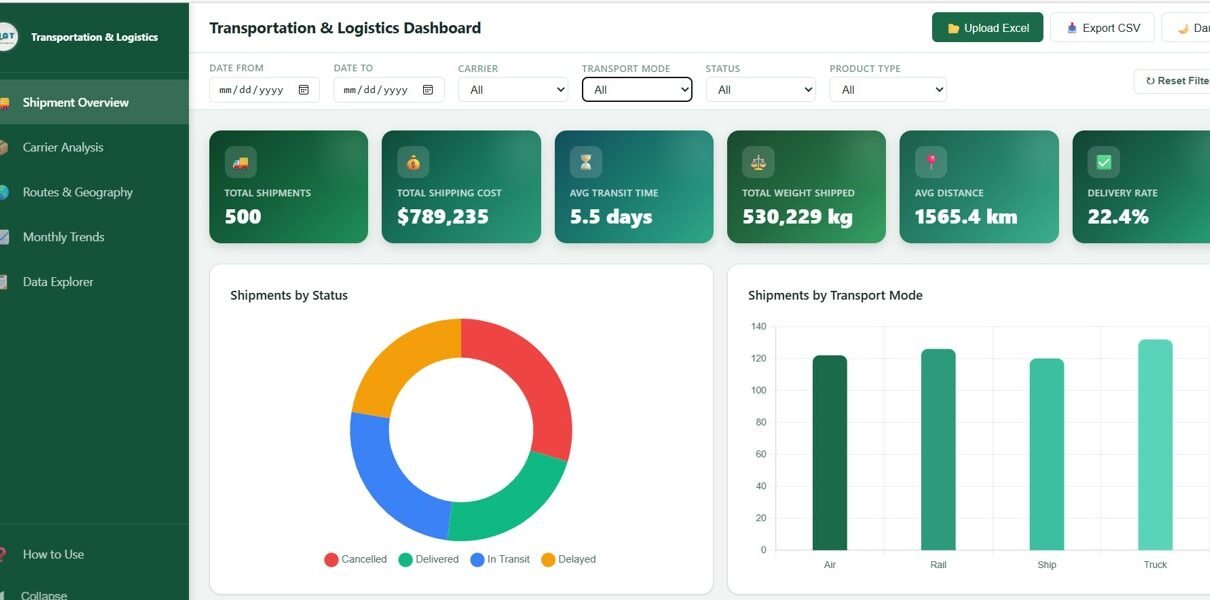Click the pin icon on Avg Distance card
Screen dimensions: 1210x600
(x=931, y=162)
